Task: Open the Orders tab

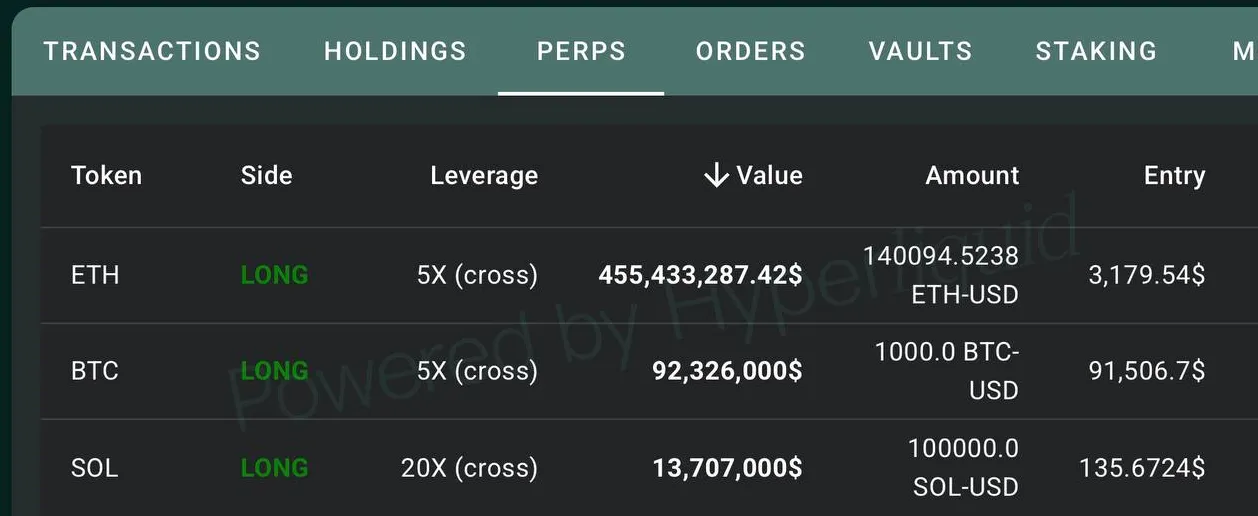Action: pos(750,51)
